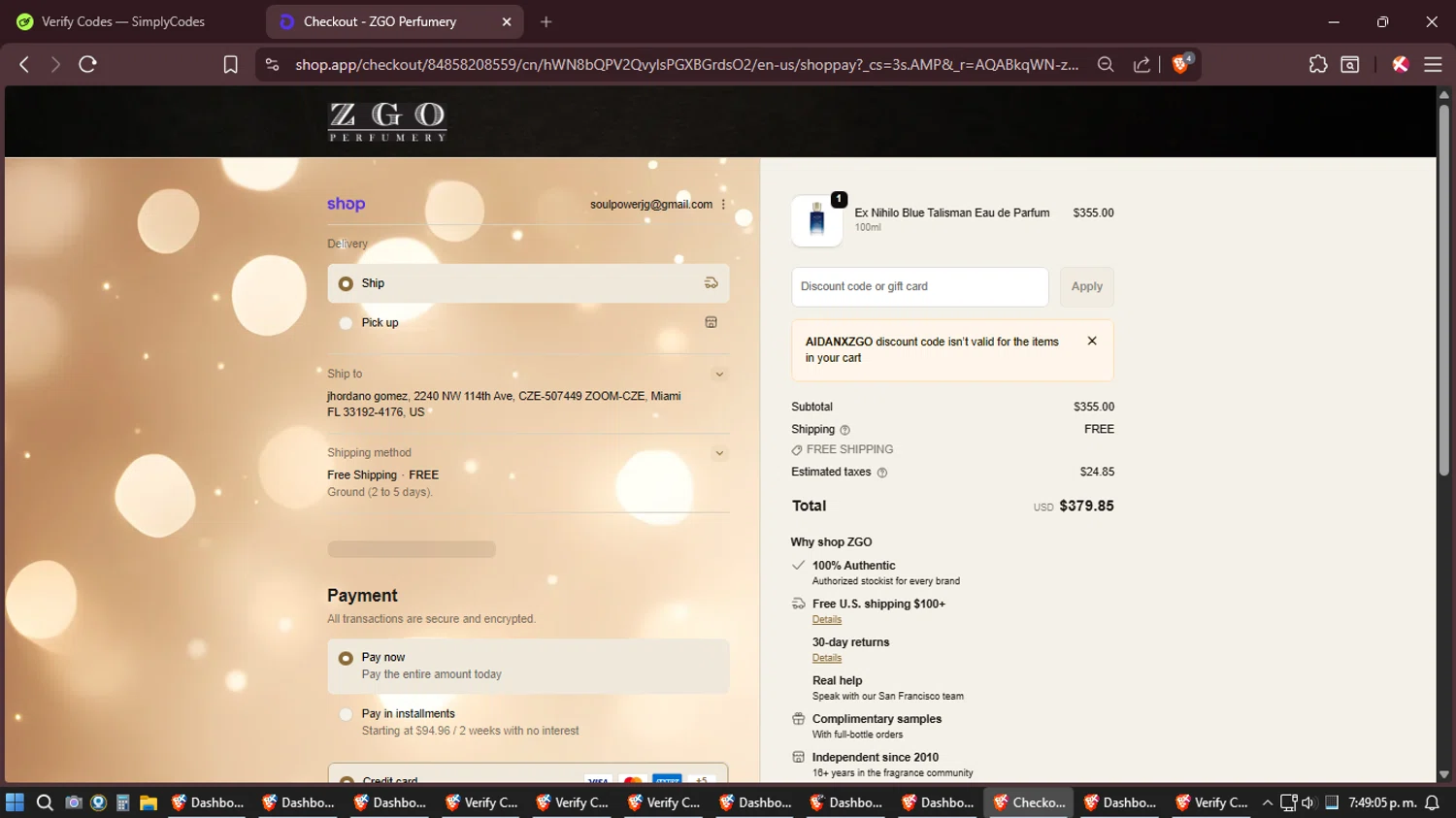The width and height of the screenshot is (1456, 818).
Task: Open new browser tab with plus
Action: 546,21
